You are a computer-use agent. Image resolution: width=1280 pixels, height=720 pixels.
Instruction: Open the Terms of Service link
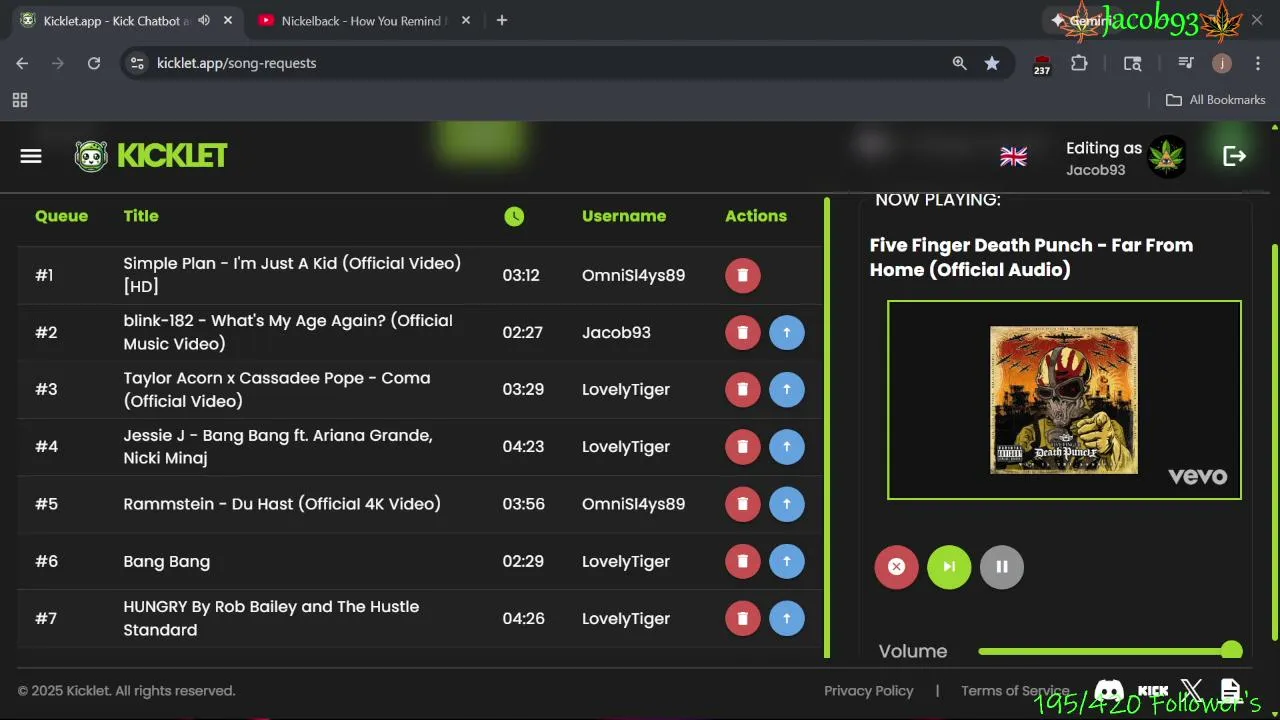tap(1015, 691)
